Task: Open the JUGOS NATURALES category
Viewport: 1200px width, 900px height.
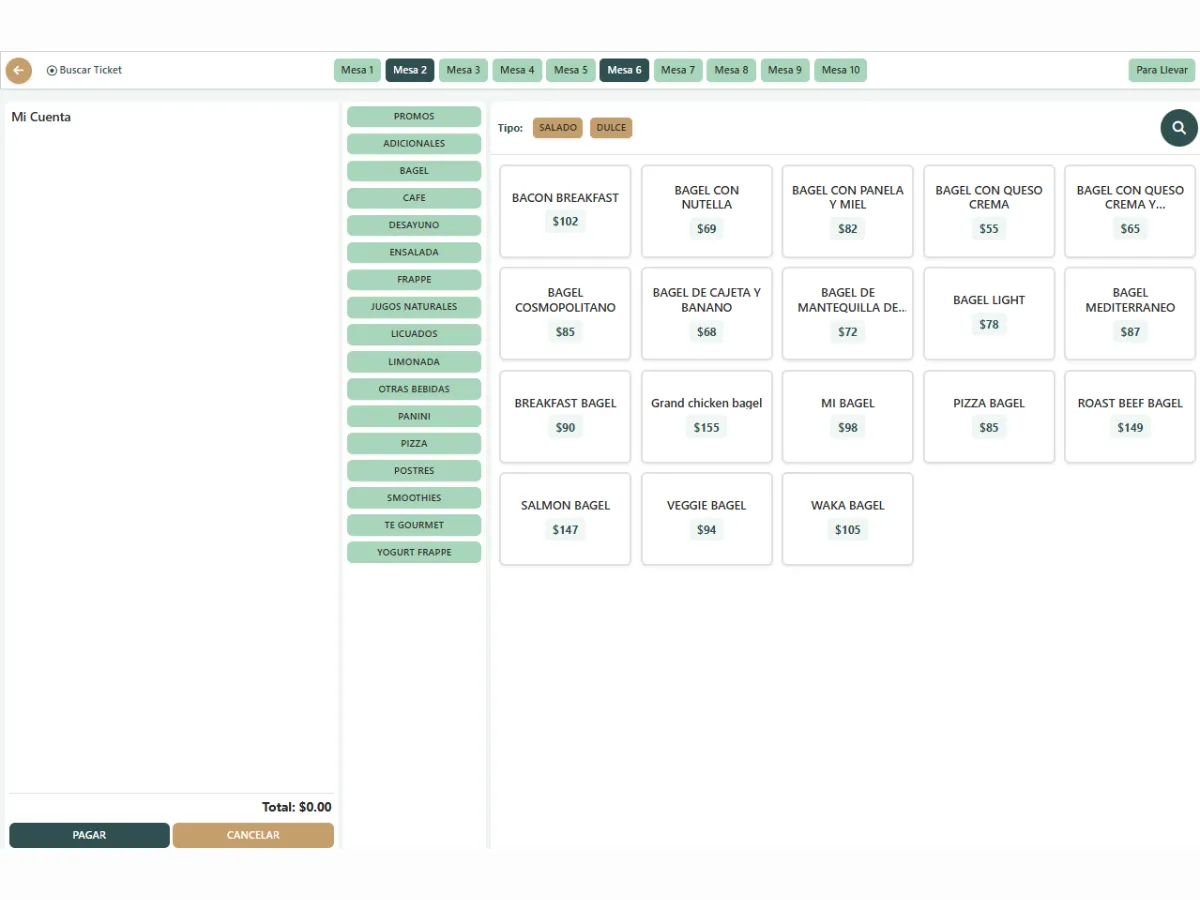Action: pos(414,307)
